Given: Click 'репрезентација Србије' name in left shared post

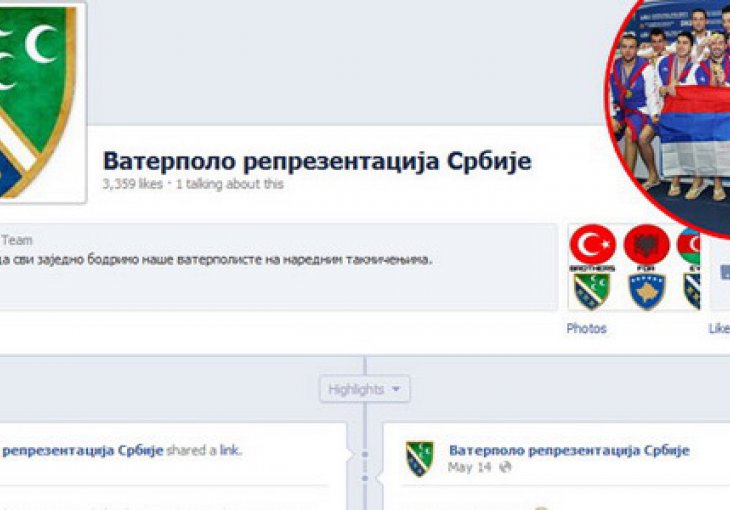Looking at the screenshot, I should tap(83, 450).
